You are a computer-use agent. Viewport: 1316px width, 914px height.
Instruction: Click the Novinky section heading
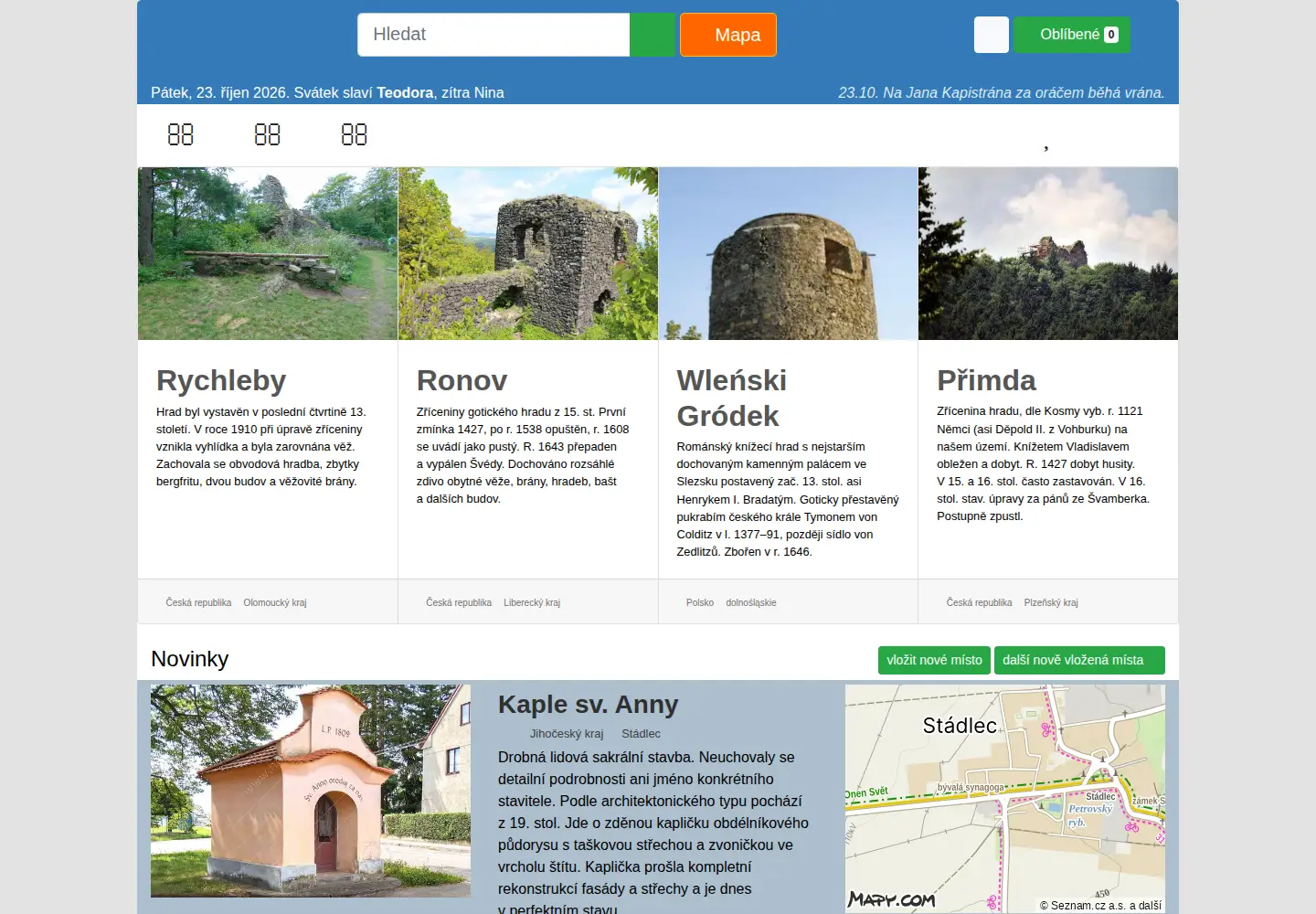189,659
